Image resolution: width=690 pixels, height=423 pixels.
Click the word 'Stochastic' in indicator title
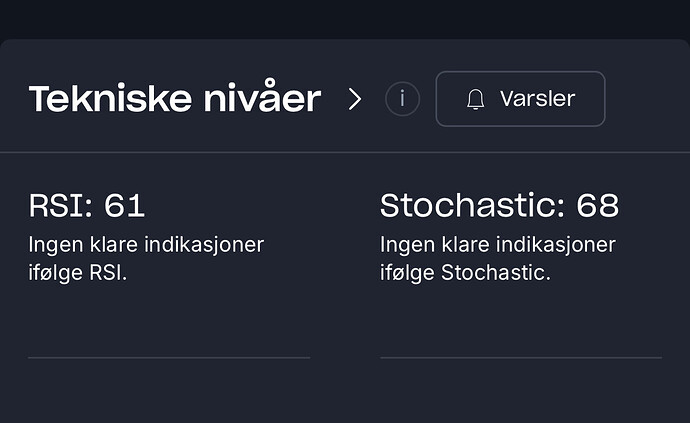point(469,206)
